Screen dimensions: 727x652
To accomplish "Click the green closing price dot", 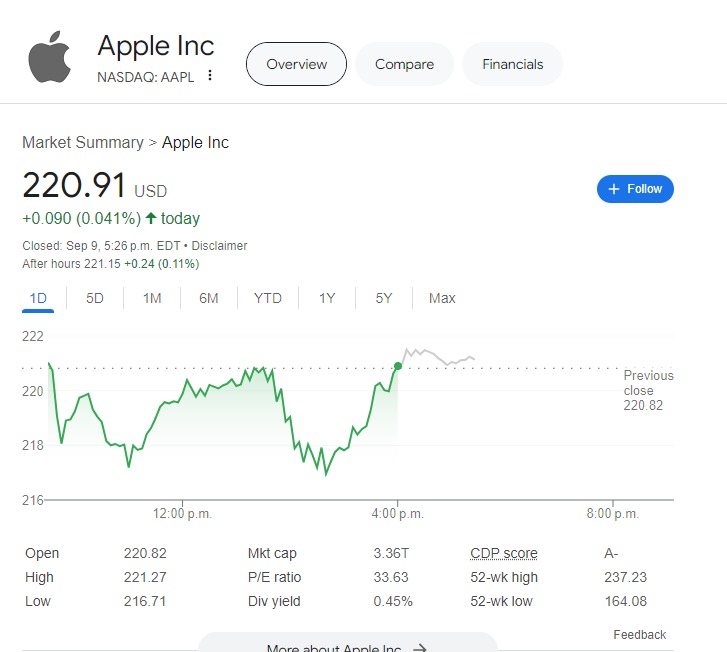I will [x=398, y=366].
